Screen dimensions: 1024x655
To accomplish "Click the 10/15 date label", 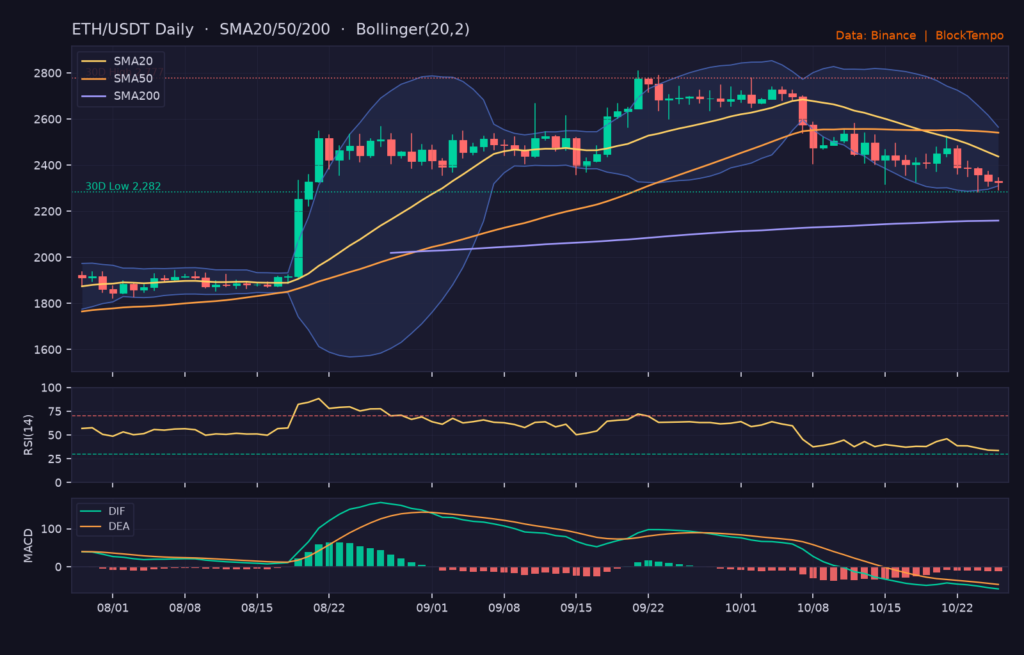I will pos(885,608).
